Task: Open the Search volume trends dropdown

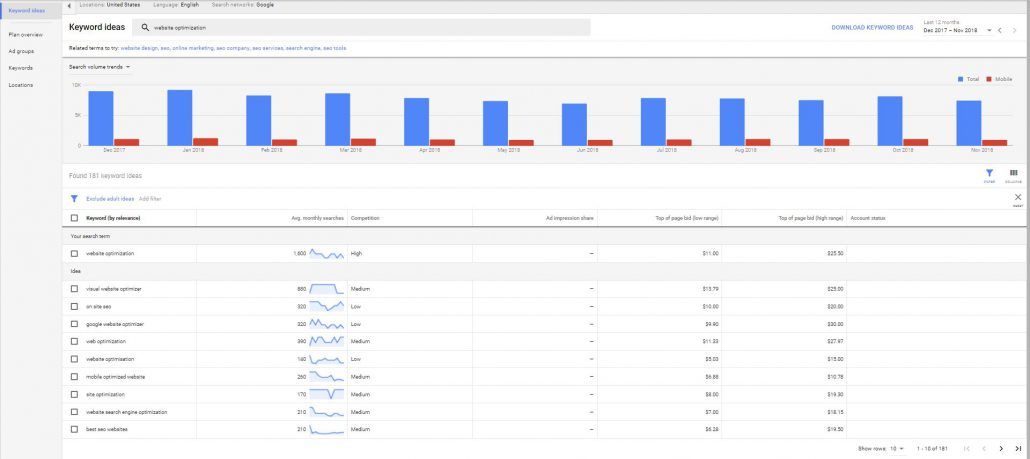Action: [100, 67]
